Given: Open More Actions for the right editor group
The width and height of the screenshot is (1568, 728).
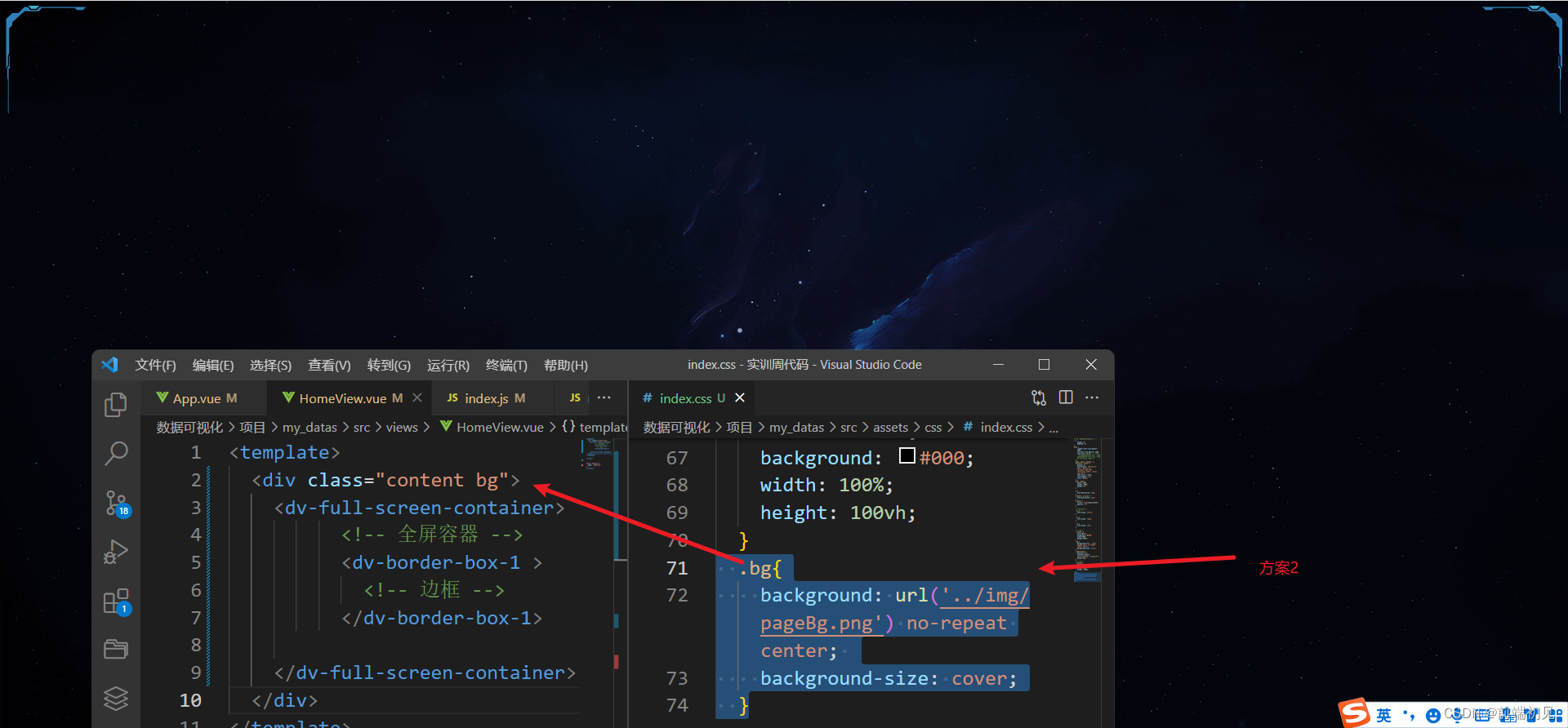Looking at the screenshot, I should click(x=1092, y=397).
